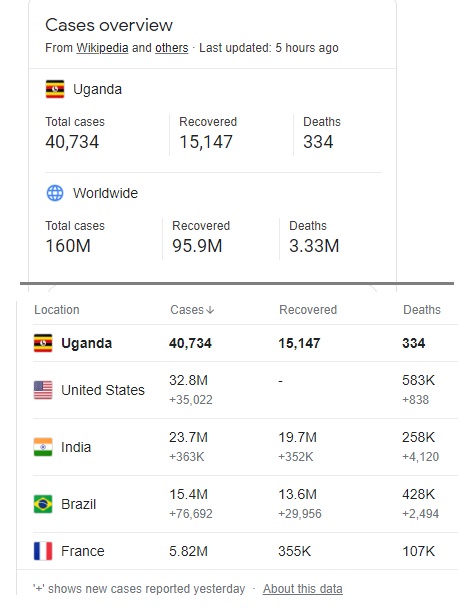The height and width of the screenshot is (609, 458).
Task: Sort table by Recovered column header
Action: pyautogui.click(x=308, y=310)
